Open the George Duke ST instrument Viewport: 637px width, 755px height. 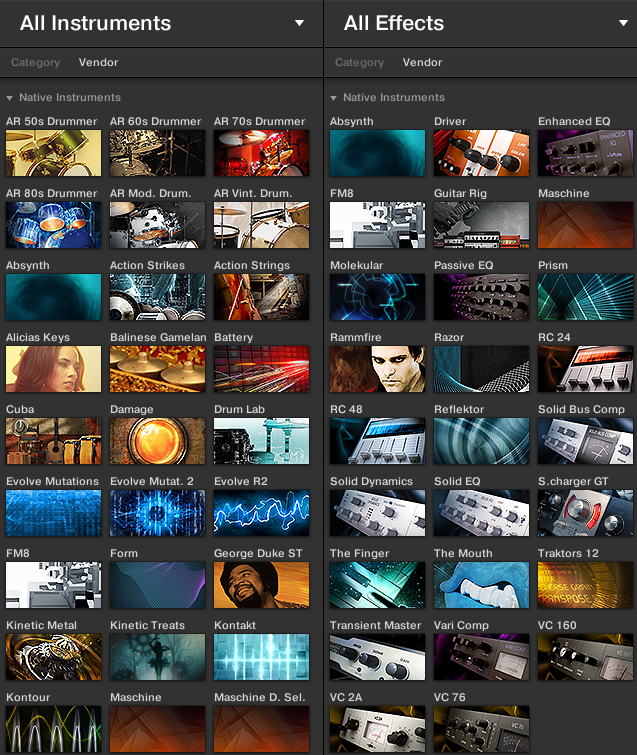tap(261, 585)
